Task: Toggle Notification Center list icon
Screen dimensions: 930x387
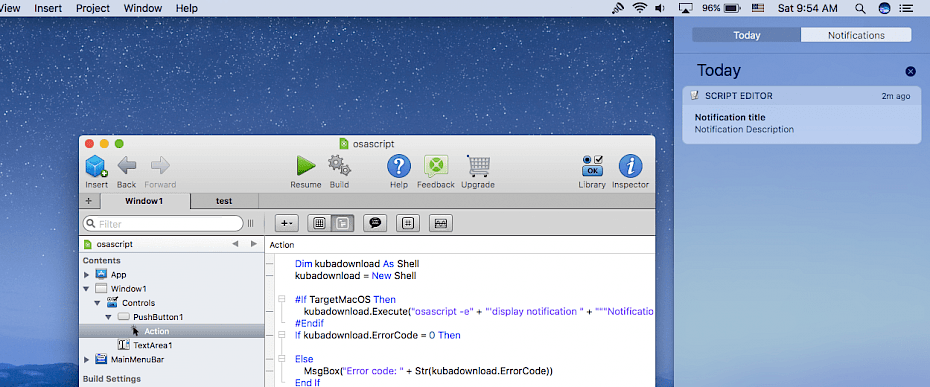Action: 906,8
